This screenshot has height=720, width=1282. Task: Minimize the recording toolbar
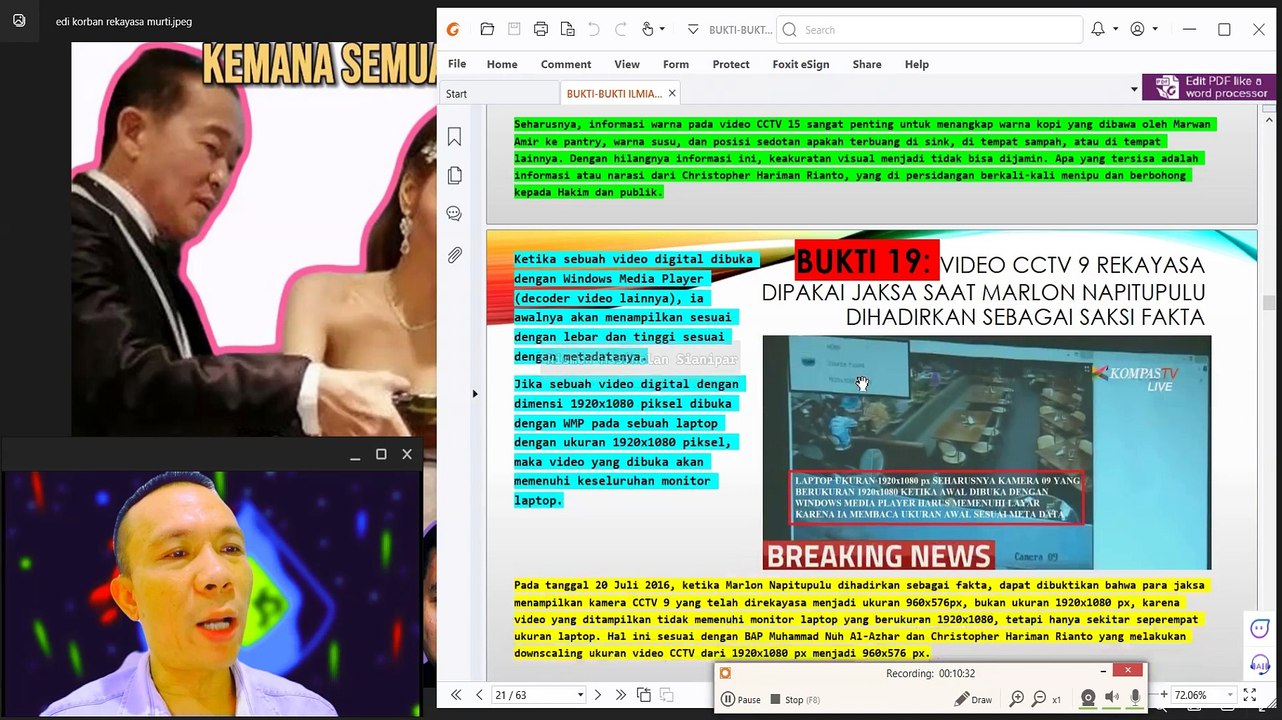click(x=1103, y=671)
